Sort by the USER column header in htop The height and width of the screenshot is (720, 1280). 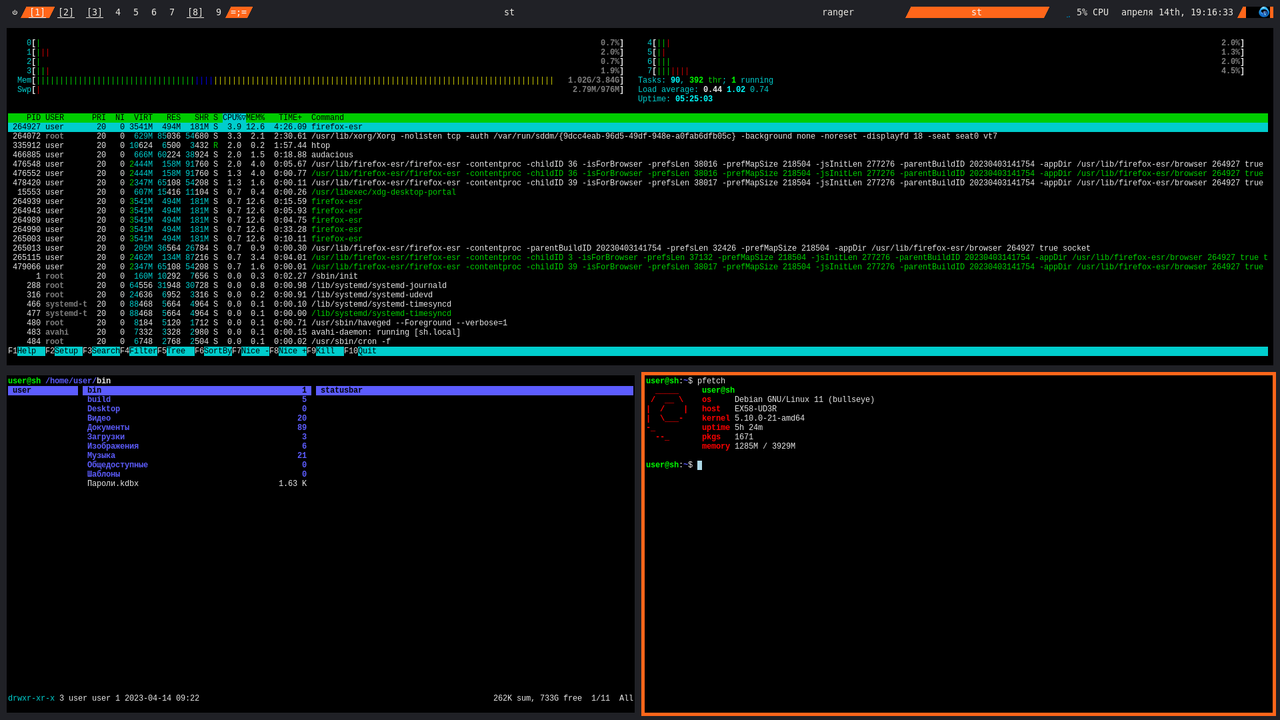coord(55,118)
